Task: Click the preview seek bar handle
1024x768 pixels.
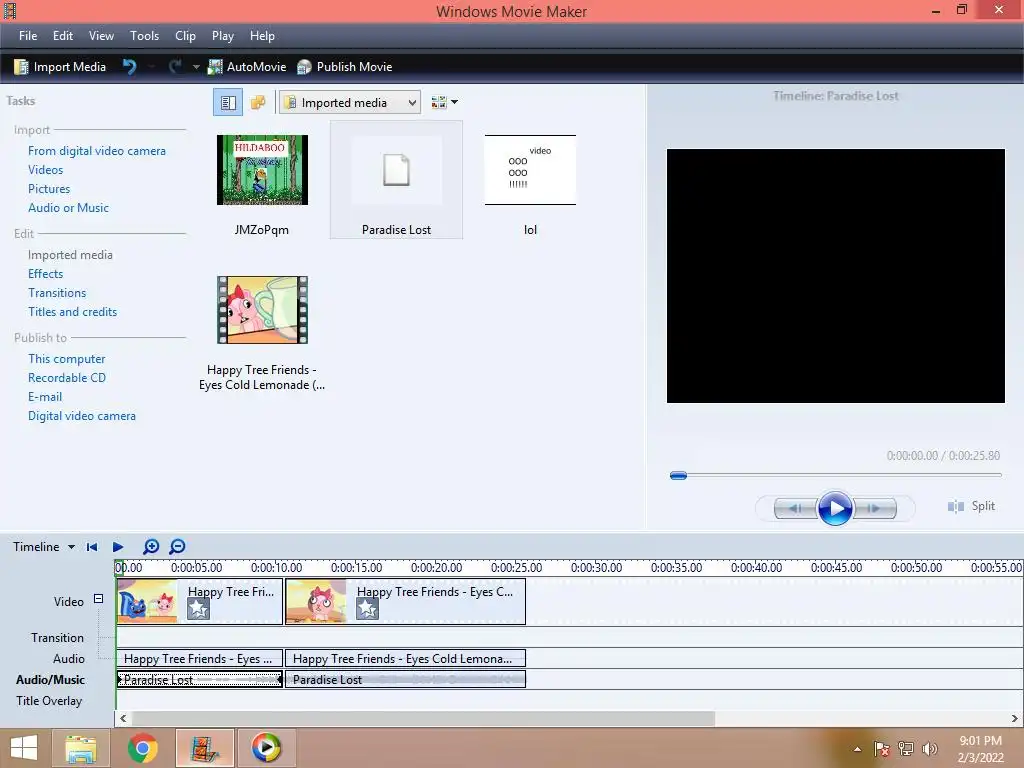Action: click(679, 475)
